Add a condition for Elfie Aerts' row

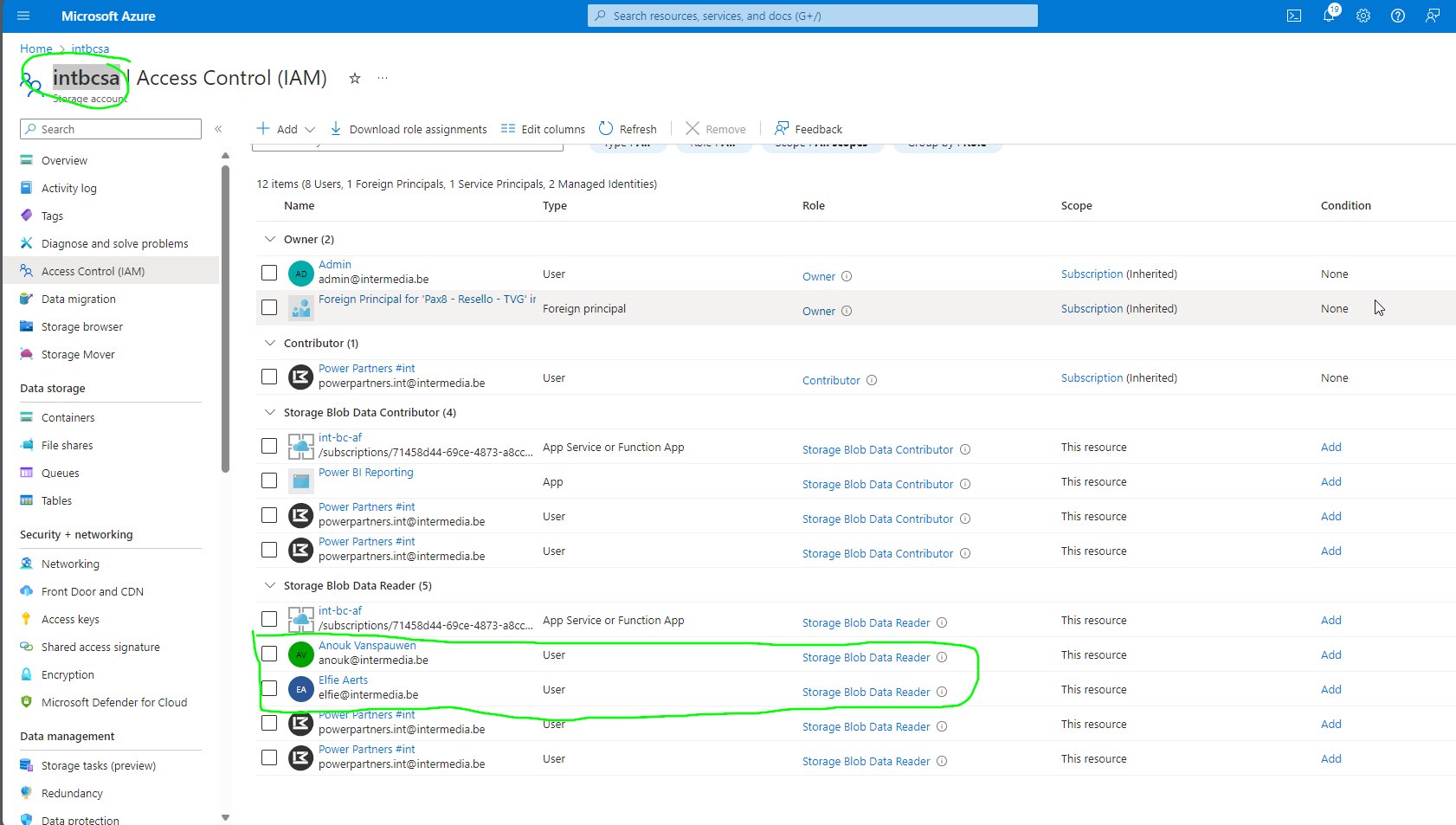[1331, 689]
